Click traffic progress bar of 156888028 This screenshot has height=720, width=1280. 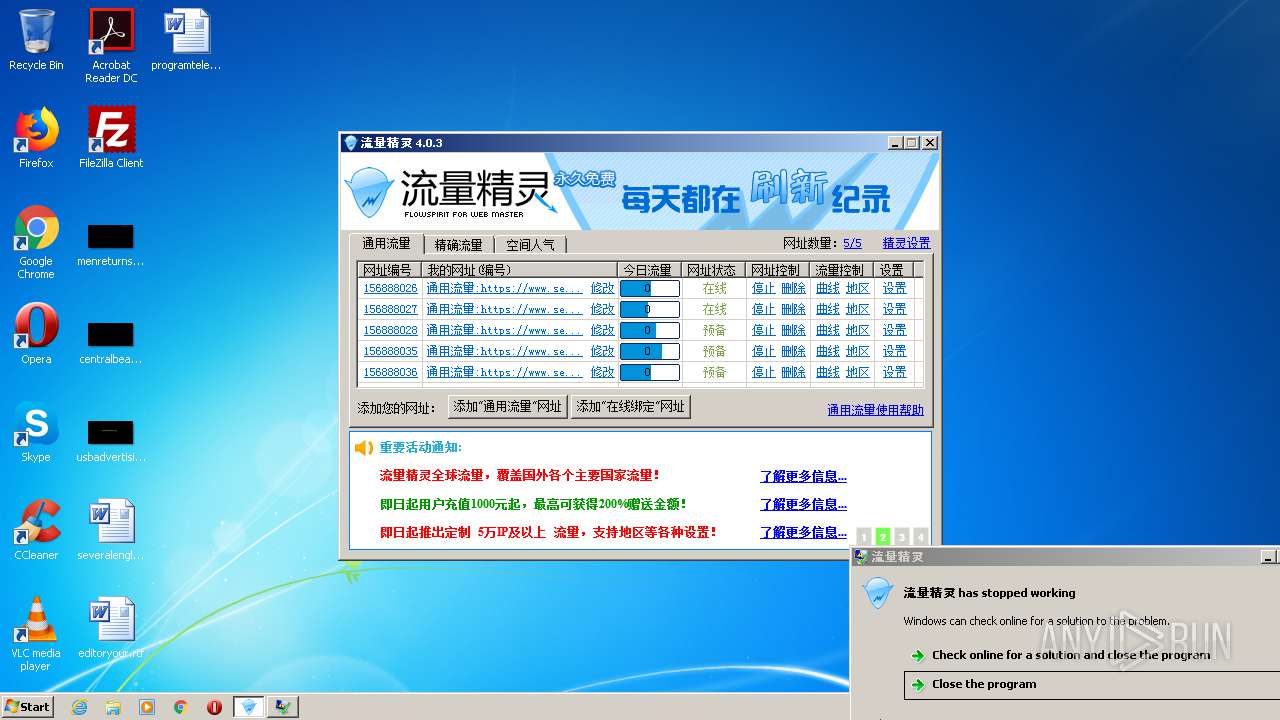pos(649,330)
